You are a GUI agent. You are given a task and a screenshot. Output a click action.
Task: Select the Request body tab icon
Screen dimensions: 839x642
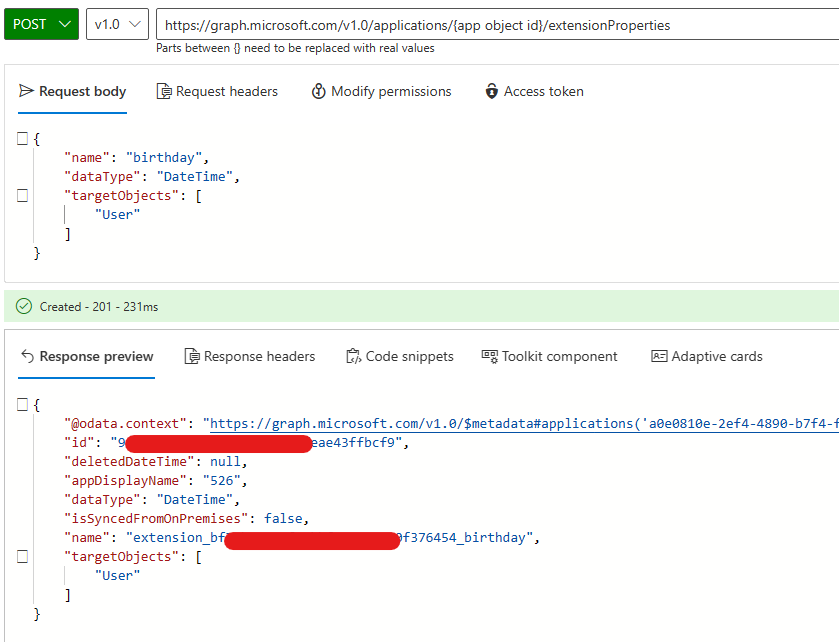[x=28, y=91]
